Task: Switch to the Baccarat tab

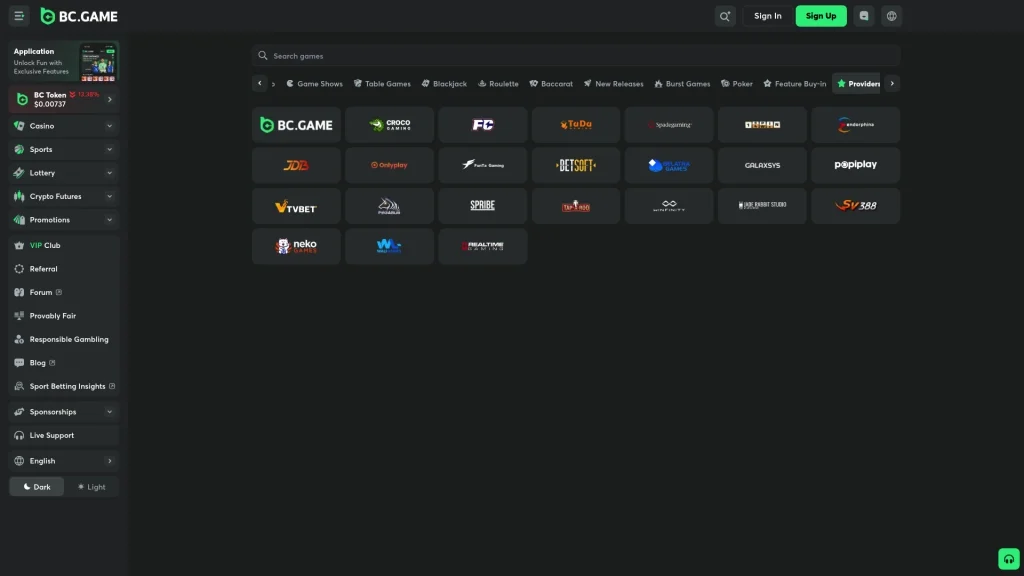Action: 551,84
